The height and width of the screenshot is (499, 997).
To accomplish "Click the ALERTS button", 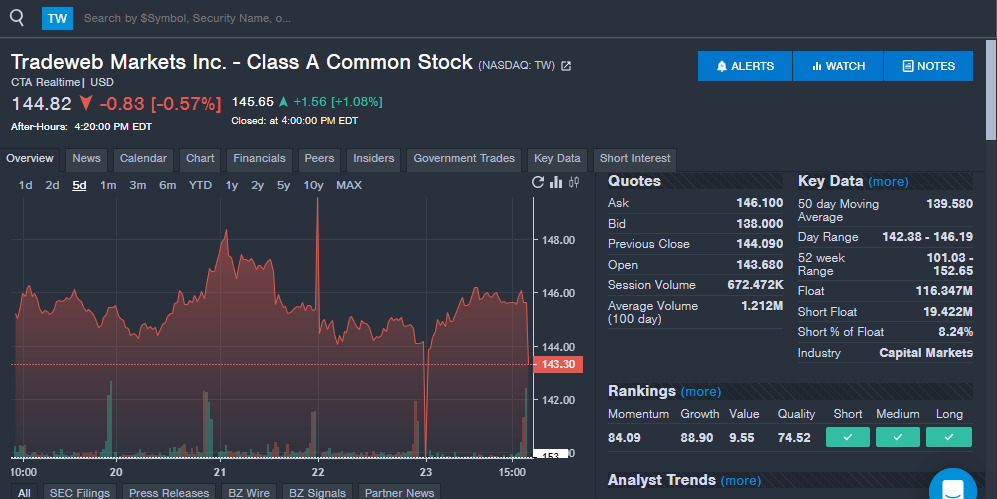I will pyautogui.click(x=745, y=66).
